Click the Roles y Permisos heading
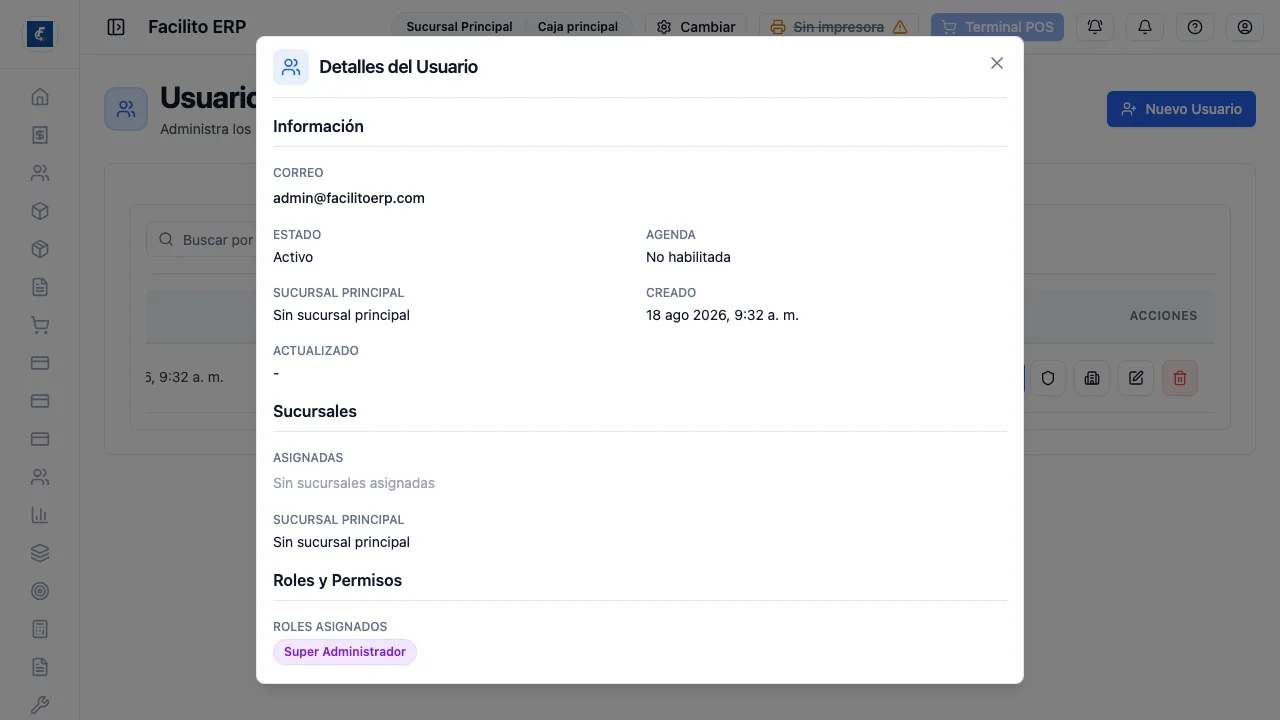This screenshot has height=720, width=1280. (x=337, y=580)
